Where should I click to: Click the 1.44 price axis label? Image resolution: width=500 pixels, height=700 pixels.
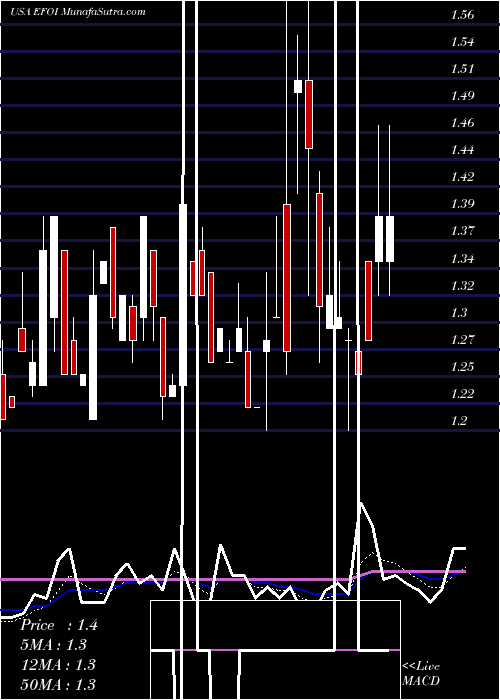point(462,150)
